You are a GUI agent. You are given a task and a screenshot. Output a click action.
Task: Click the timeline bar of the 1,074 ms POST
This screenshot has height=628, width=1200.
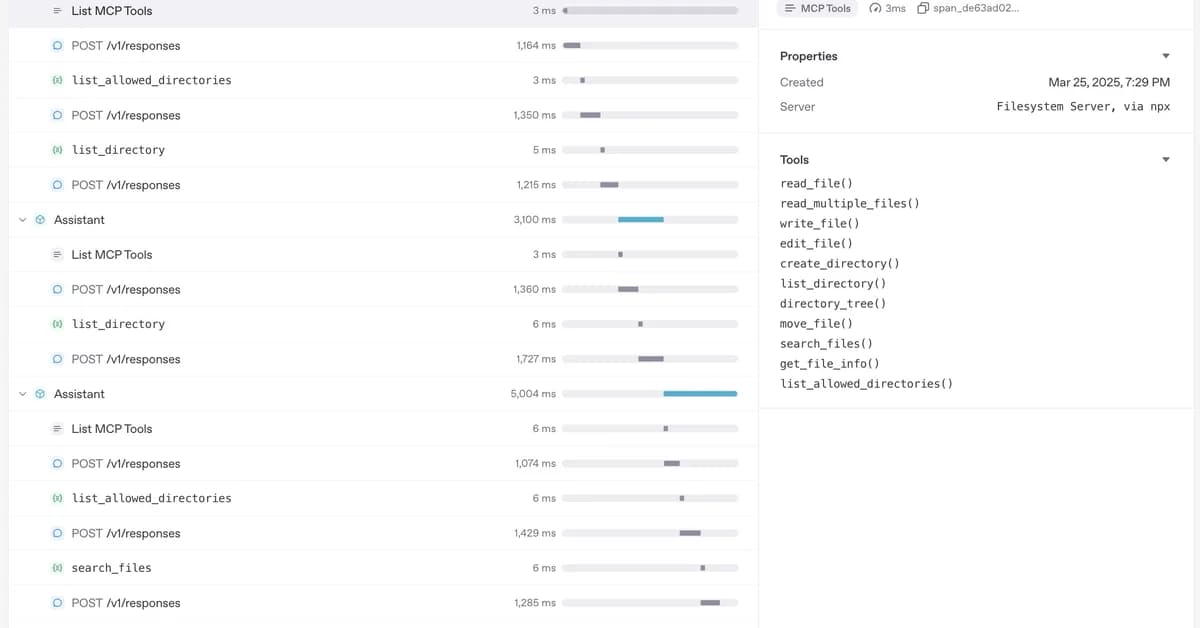pyautogui.click(x=672, y=464)
